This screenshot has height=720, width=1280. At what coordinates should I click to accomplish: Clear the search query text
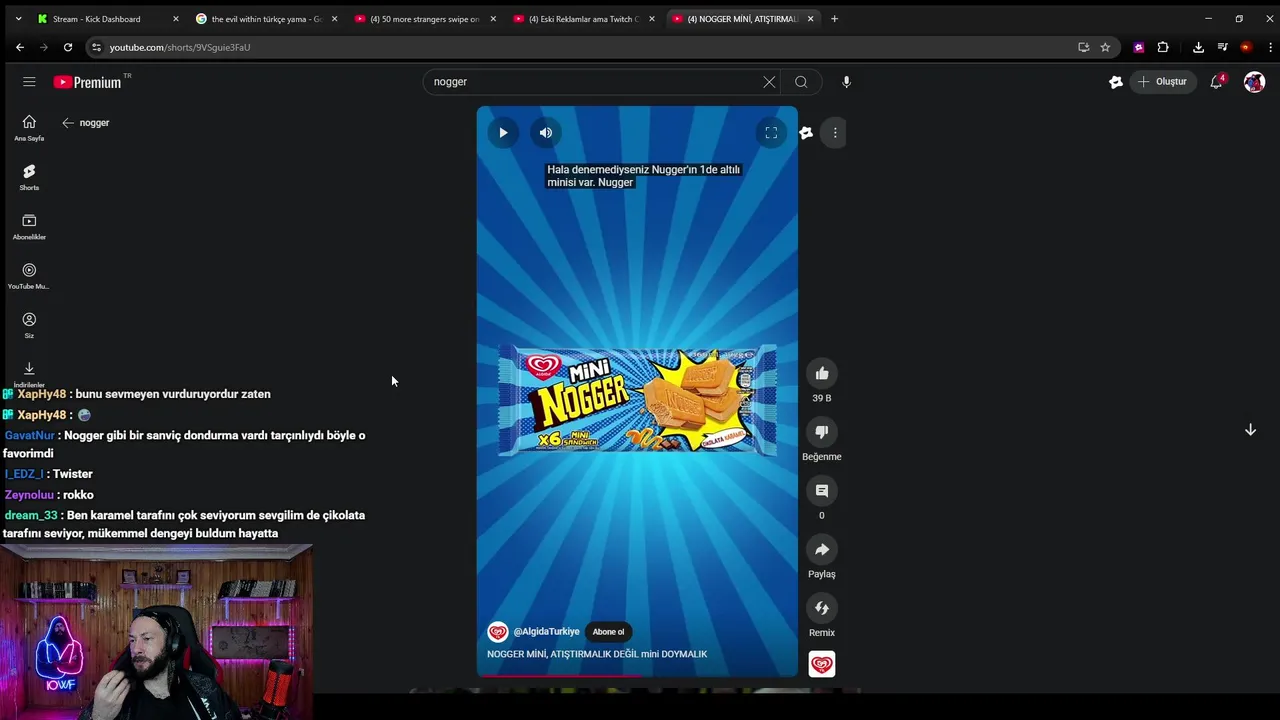click(x=769, y=82)
